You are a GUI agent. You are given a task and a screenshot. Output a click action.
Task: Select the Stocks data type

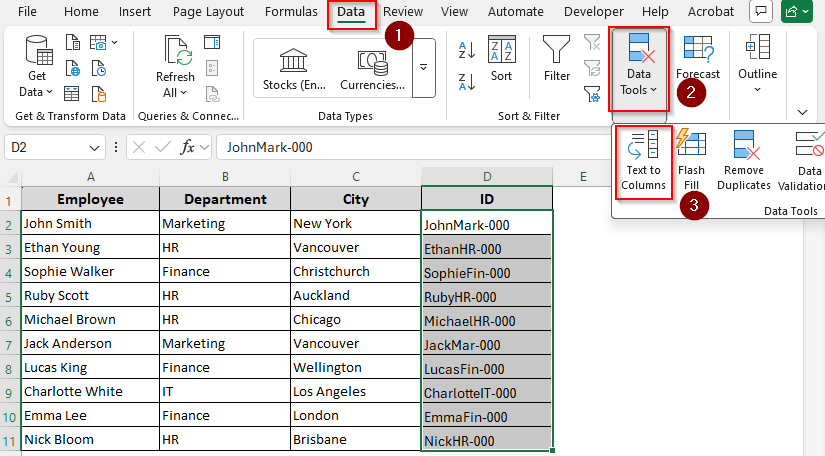pos(294,69)
